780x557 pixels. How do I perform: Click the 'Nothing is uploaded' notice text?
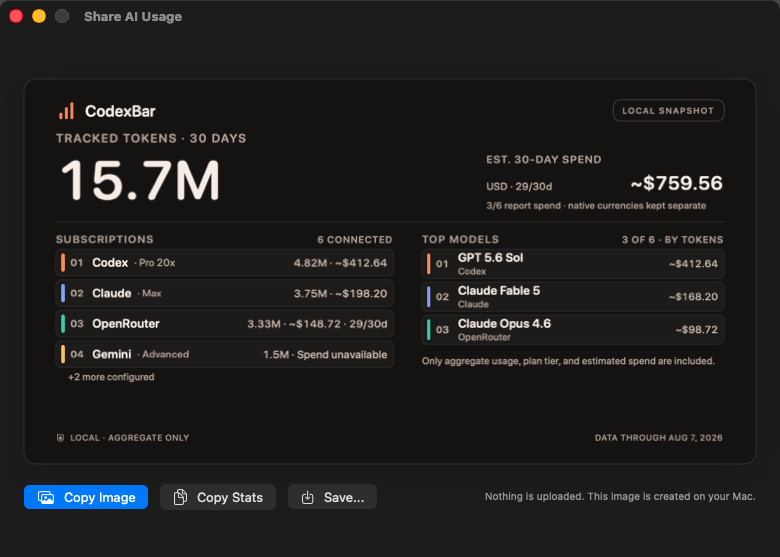click(620, 496)
